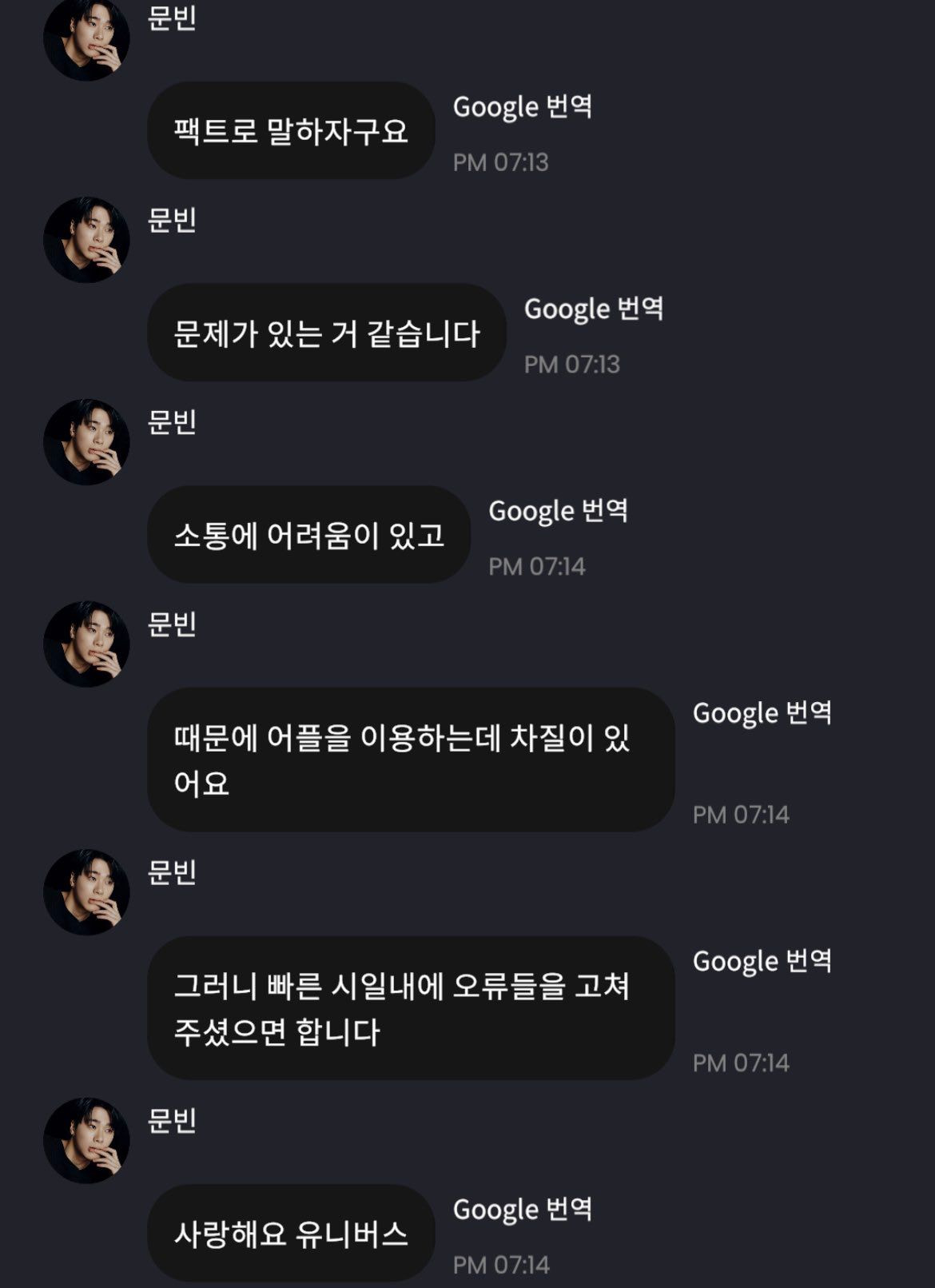Tap the '소통에 어려움이 있고' message bubble
935x1288 pixels.
(x=308, y=535)
